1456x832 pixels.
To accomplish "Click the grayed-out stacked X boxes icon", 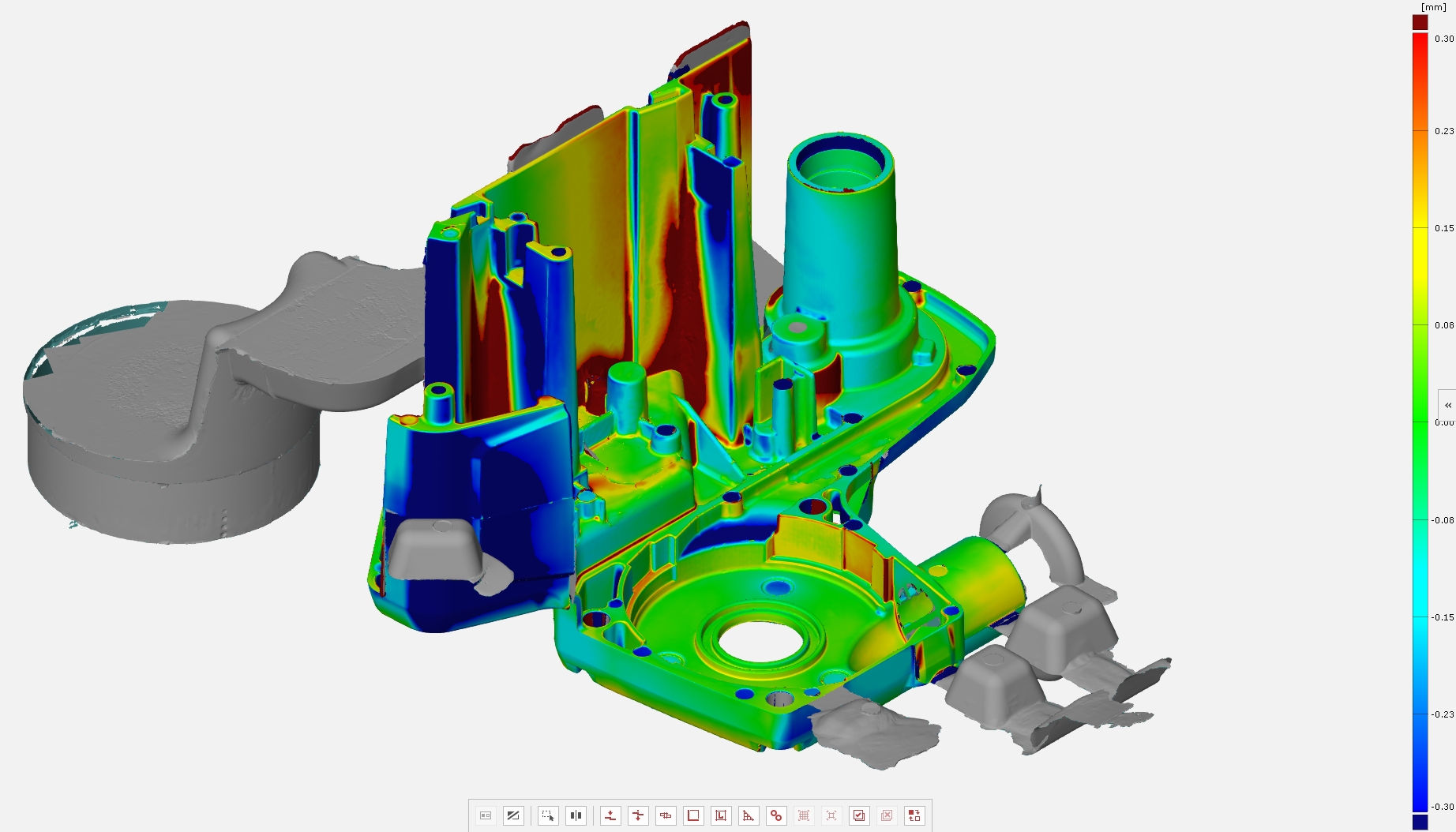I will point(887,815).
